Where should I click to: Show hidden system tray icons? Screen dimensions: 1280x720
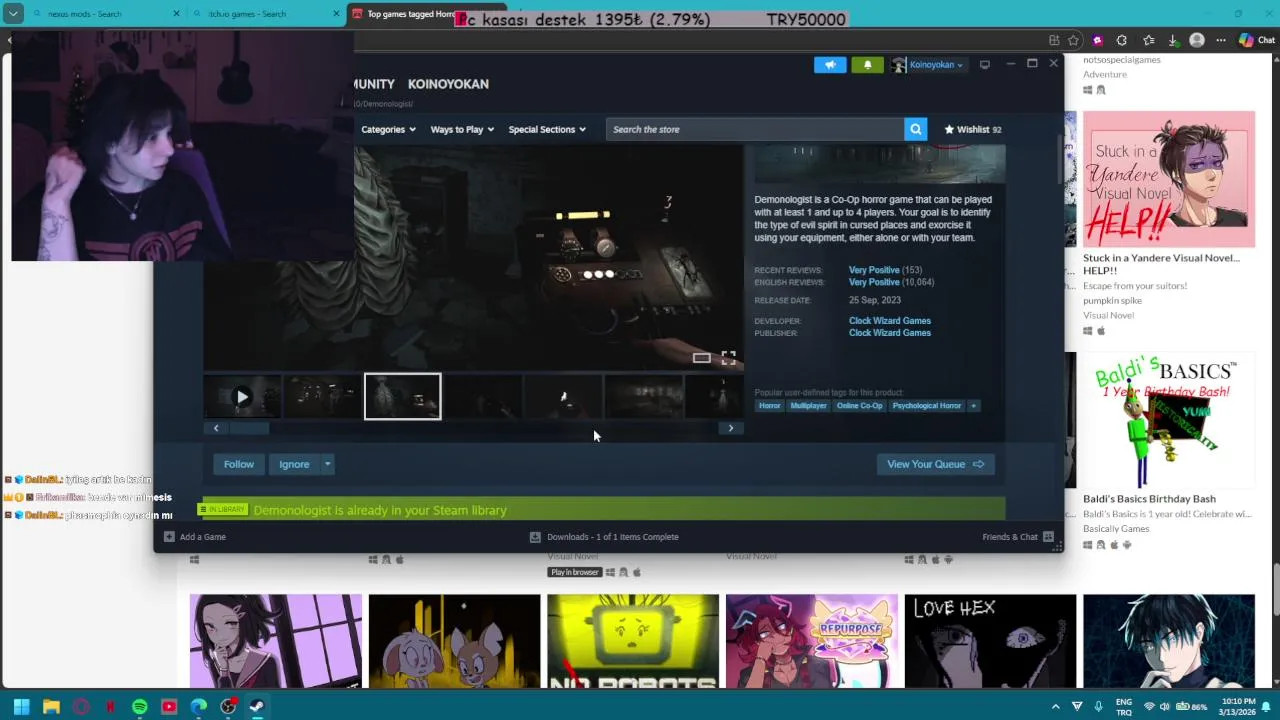click(1055, 707)
